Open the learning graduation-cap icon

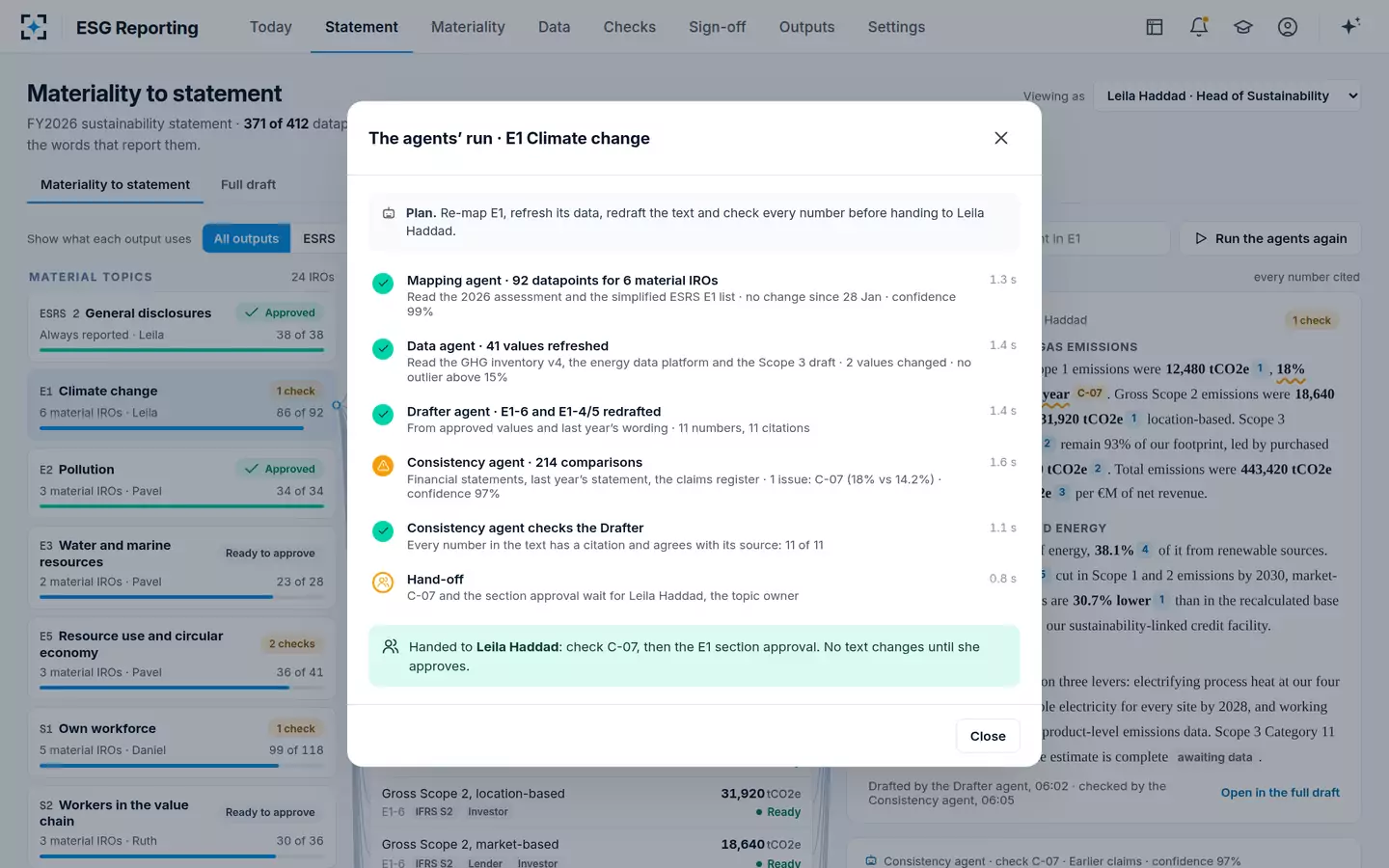pos(1243,27)
